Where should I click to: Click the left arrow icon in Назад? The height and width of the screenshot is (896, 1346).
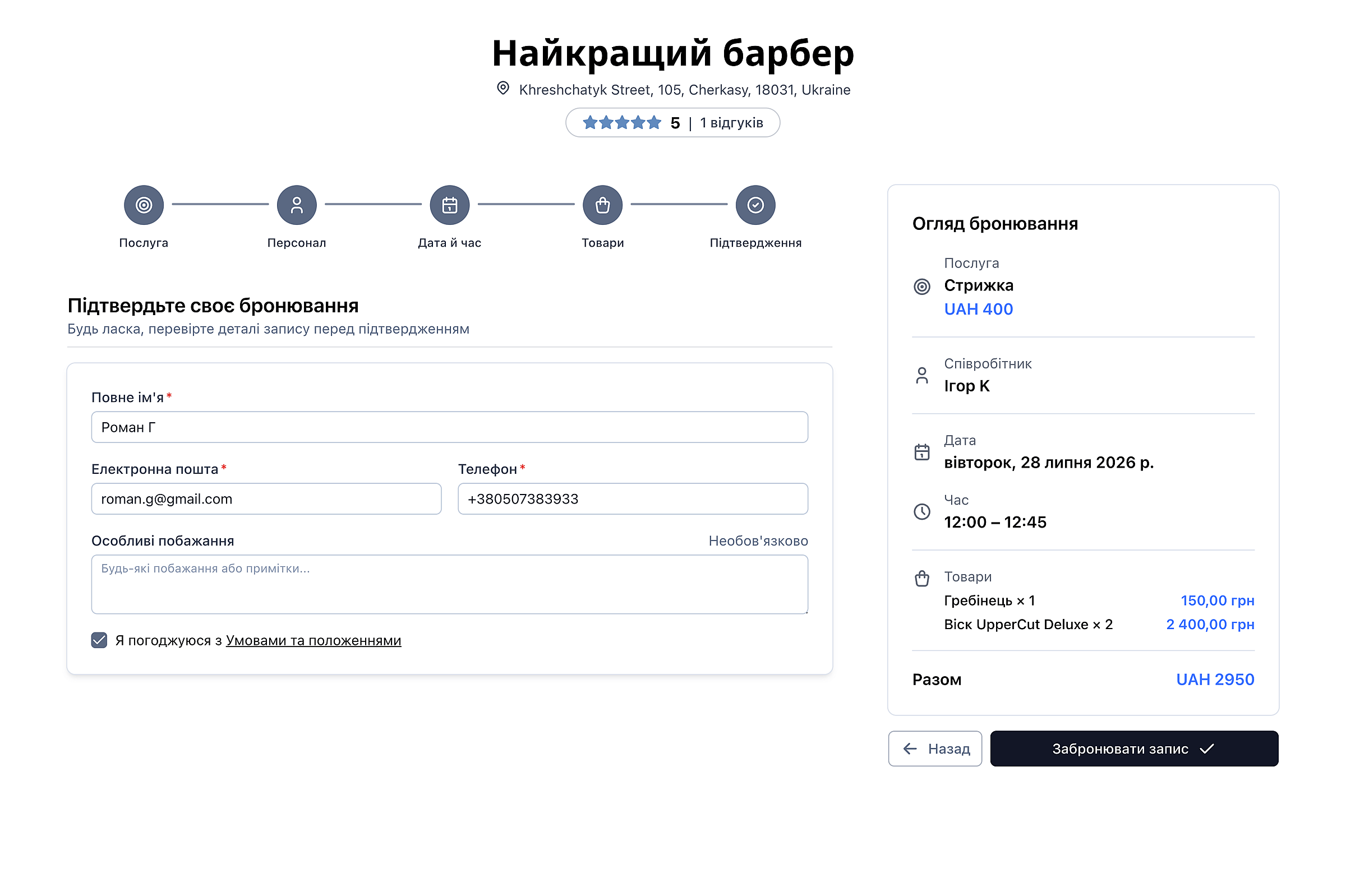910,749
